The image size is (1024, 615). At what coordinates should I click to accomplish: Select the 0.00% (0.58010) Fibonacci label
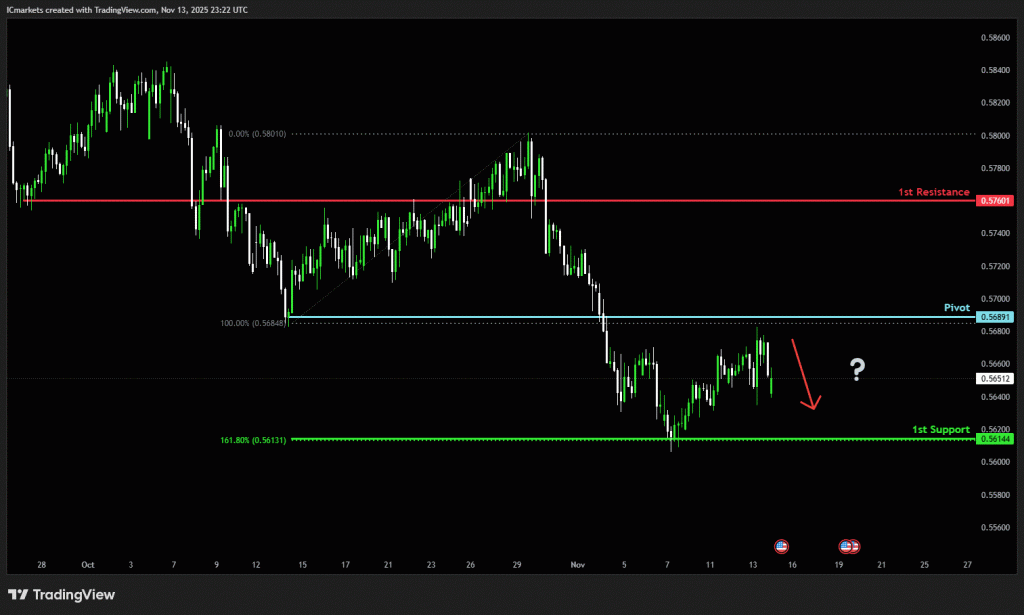pos(257,134)
